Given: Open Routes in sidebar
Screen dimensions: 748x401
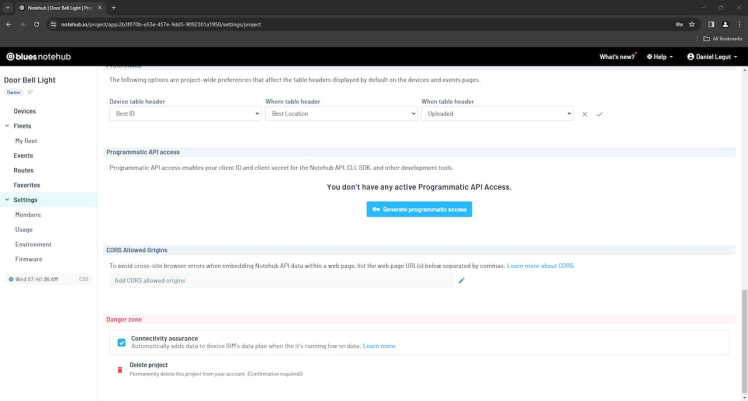Looking at the screenshot, I should click(23, 170).
